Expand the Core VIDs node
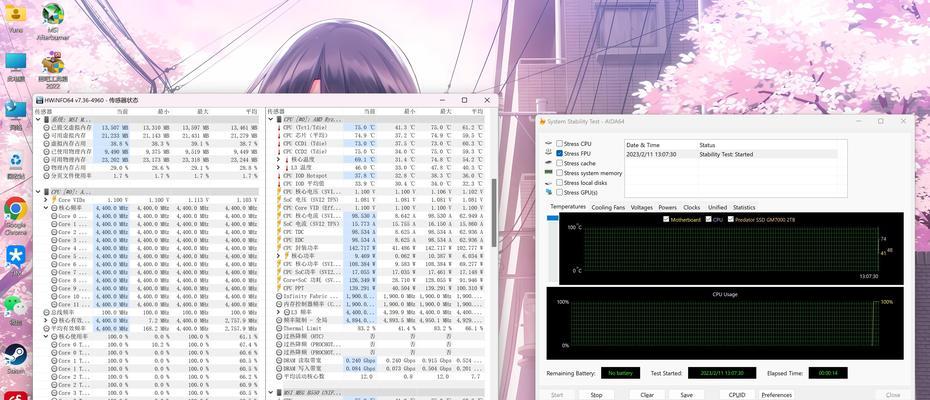The image size is (930, 400). [x=46, y=200]
